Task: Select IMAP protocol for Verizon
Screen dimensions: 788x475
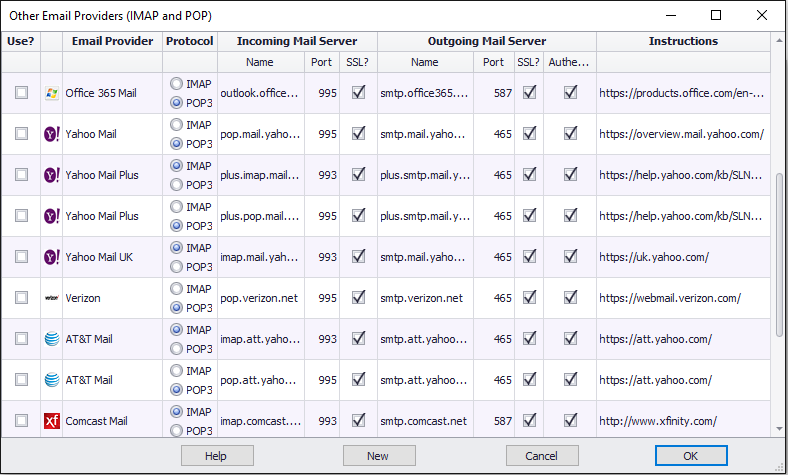Action: point(176,289)
